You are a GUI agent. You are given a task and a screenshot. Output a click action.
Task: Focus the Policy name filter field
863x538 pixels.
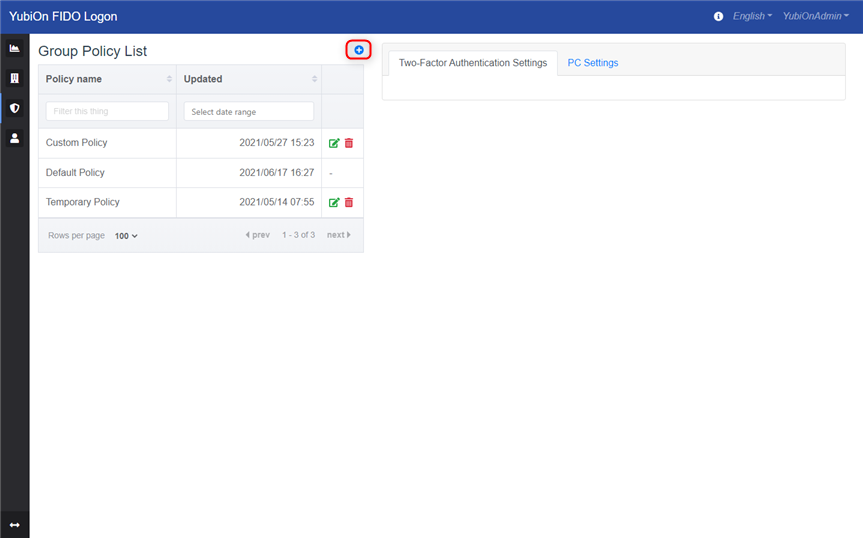pyautogui.click(x=107, y=111)
